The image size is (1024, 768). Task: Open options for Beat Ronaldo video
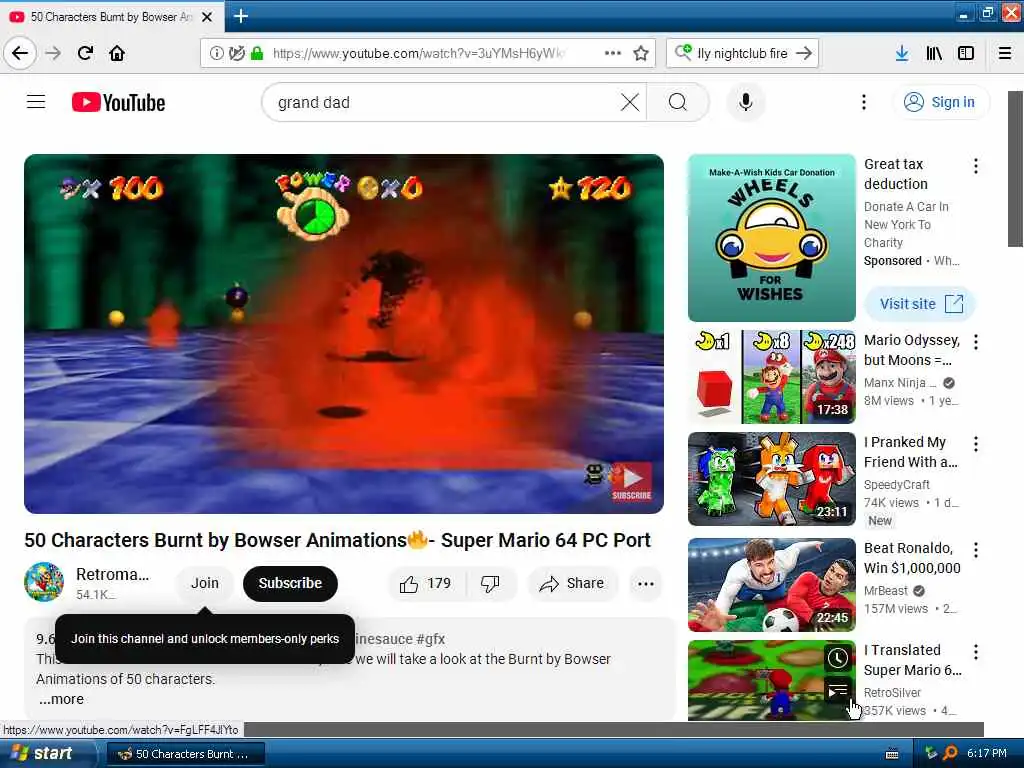point(976,550)
